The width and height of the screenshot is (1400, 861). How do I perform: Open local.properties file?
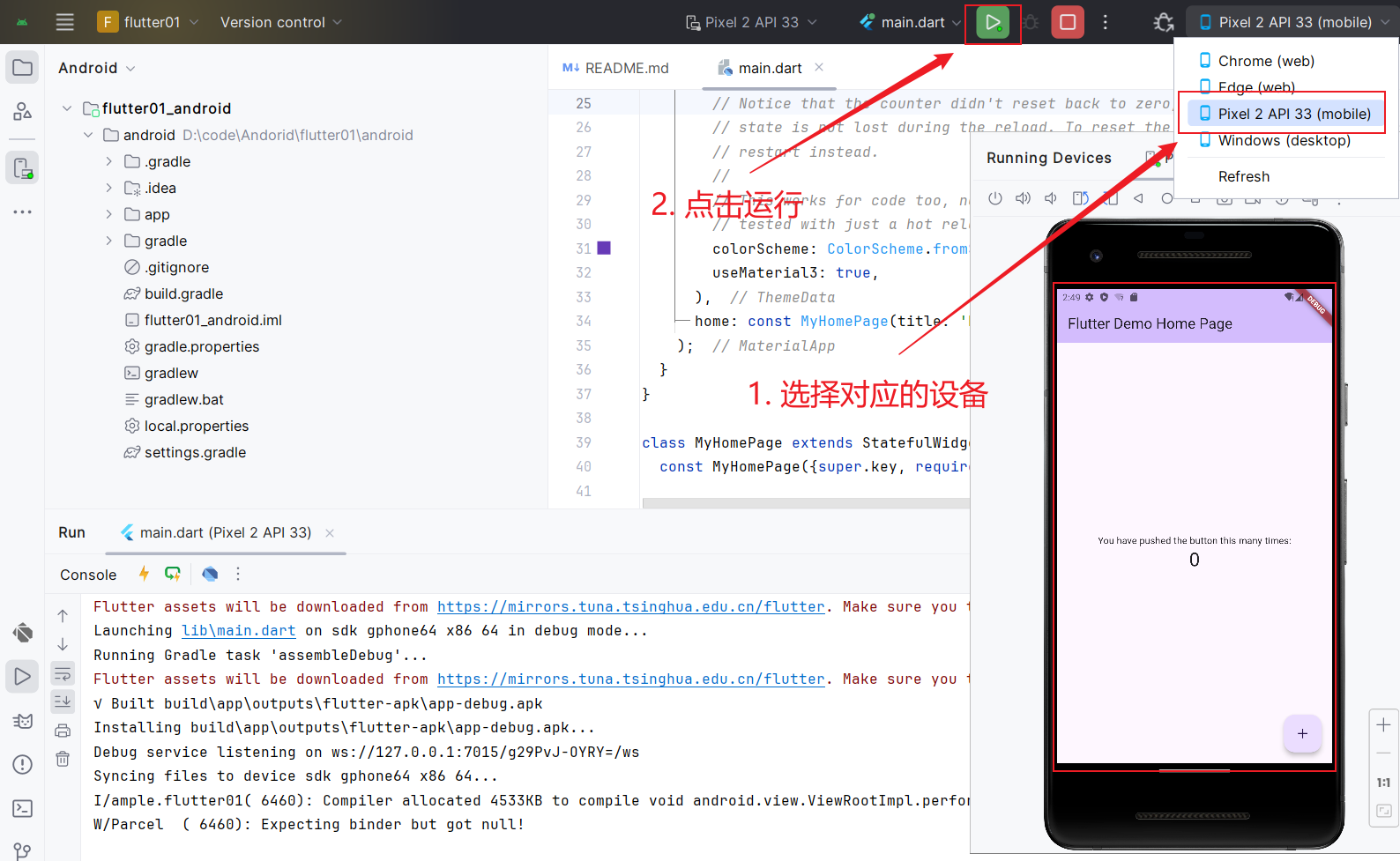point(197,426)
